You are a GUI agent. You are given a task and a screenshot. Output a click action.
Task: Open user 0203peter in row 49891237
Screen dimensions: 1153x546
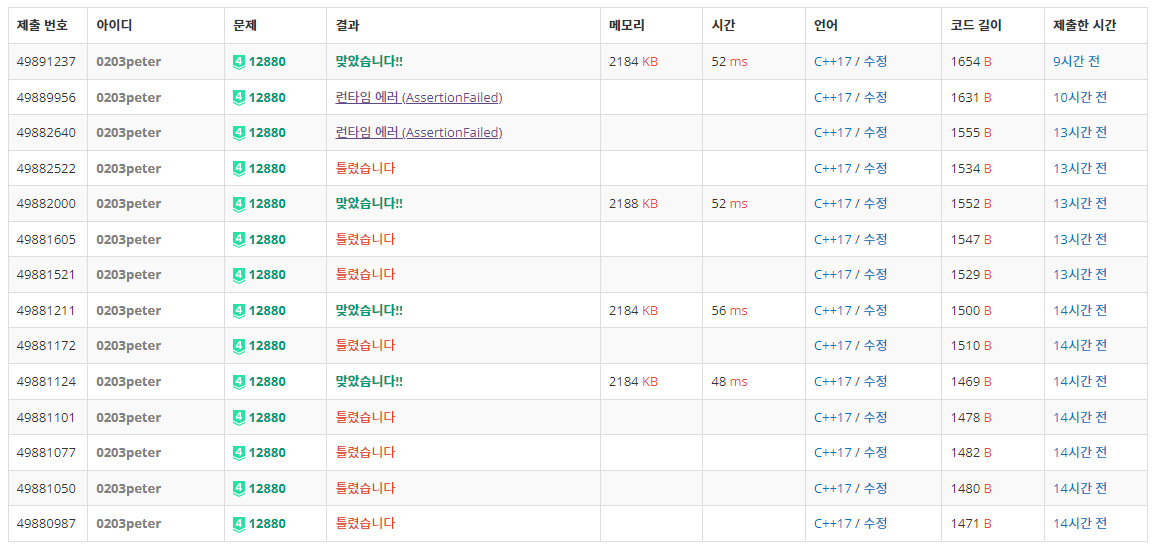tap(128, 62)
